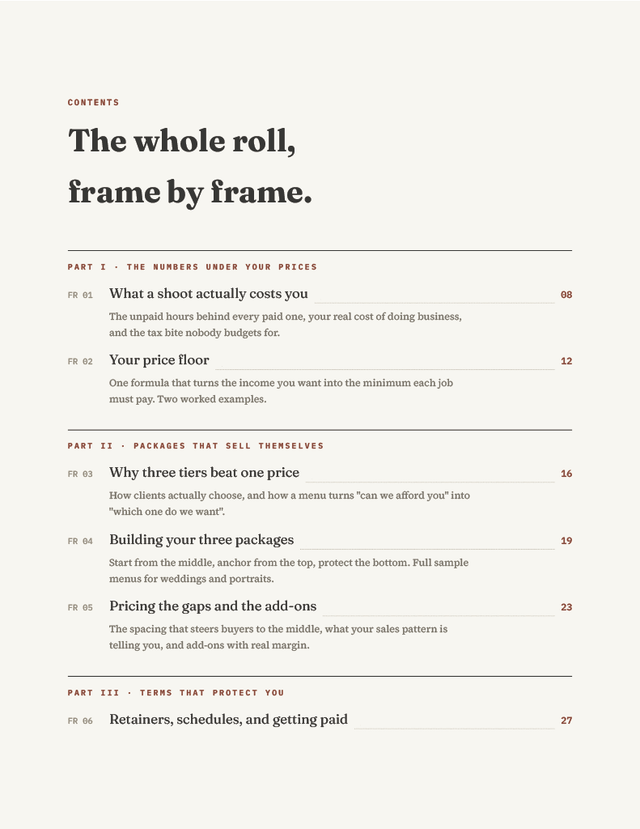Click page number 23
640x829 pixels.
[x=566, y=607]
